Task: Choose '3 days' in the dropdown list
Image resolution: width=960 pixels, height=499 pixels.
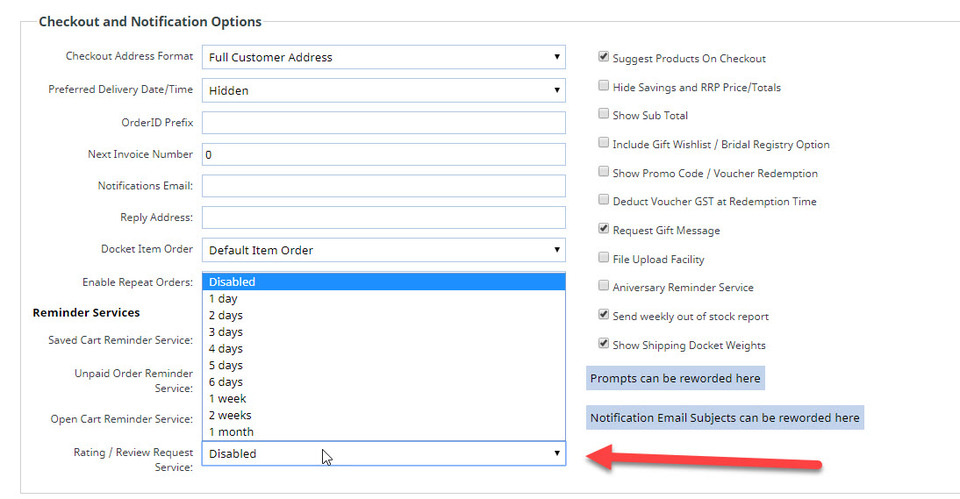Action: click(x=225, y=332)
